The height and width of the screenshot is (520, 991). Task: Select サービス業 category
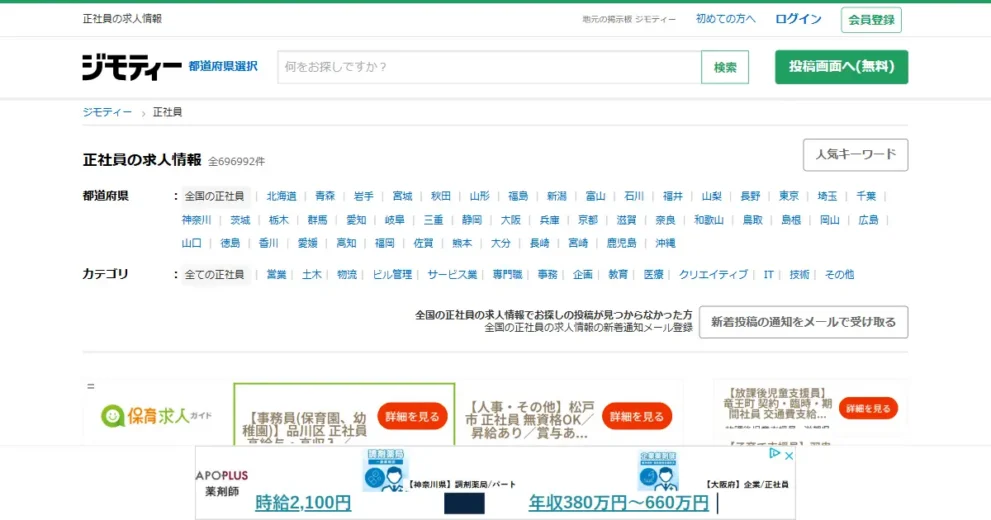(x=452, y=275)
